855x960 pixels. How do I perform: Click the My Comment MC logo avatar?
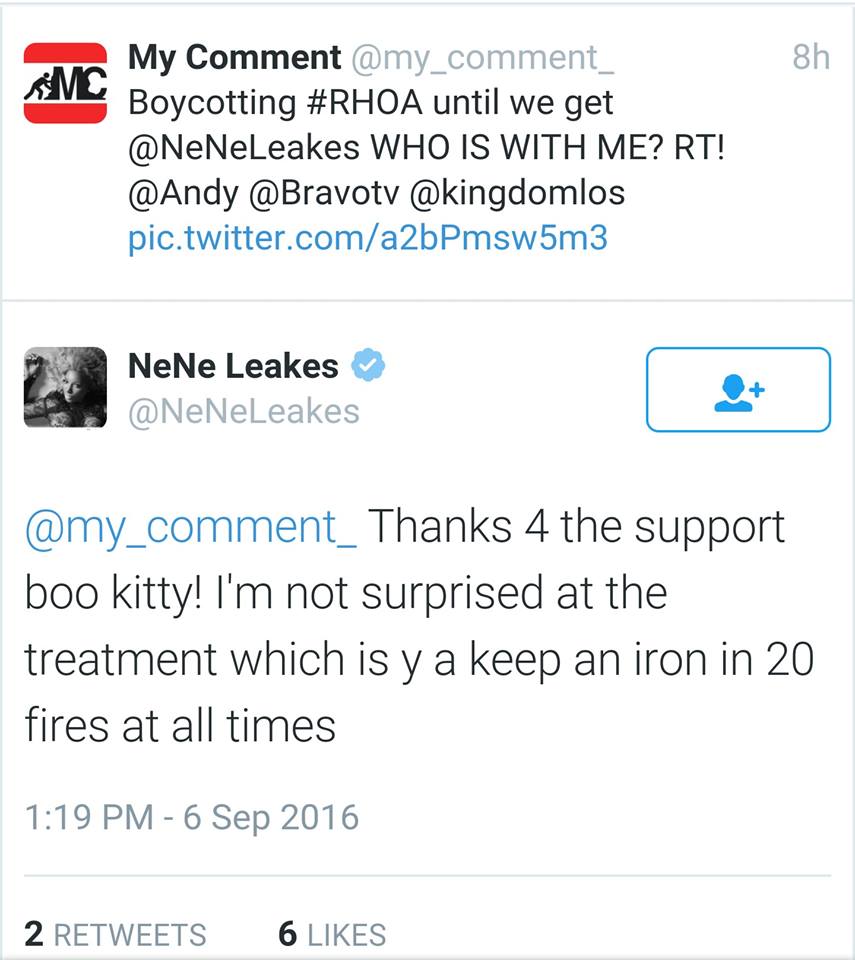(65, 83)
